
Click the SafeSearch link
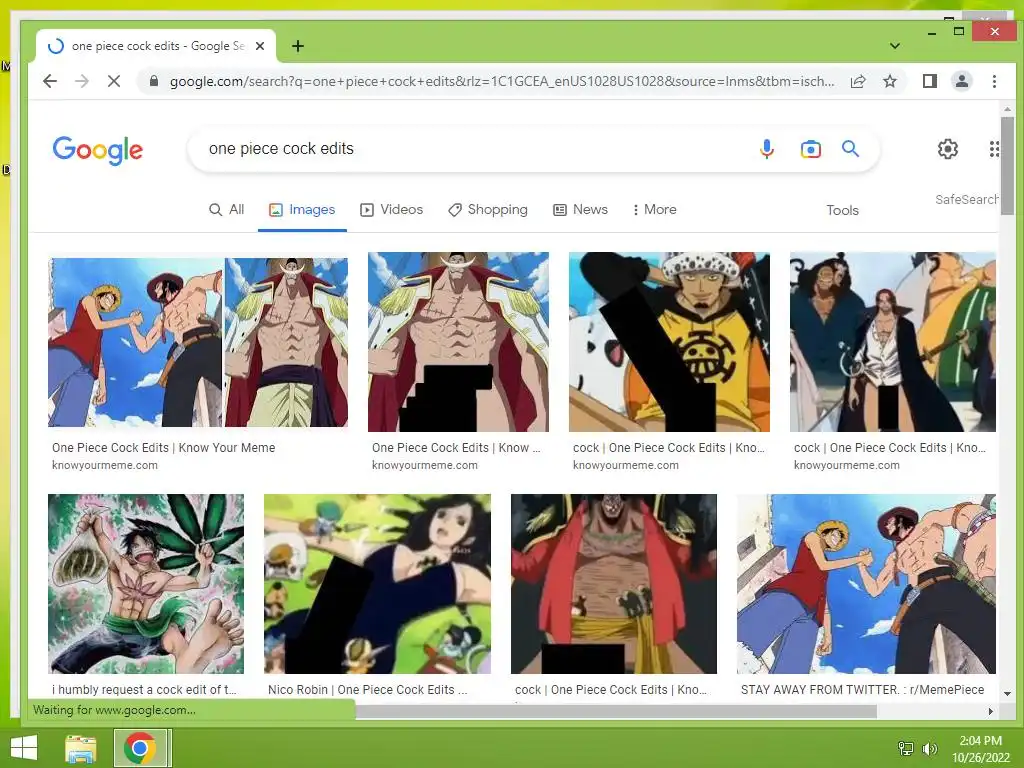(x=967, y=200)
